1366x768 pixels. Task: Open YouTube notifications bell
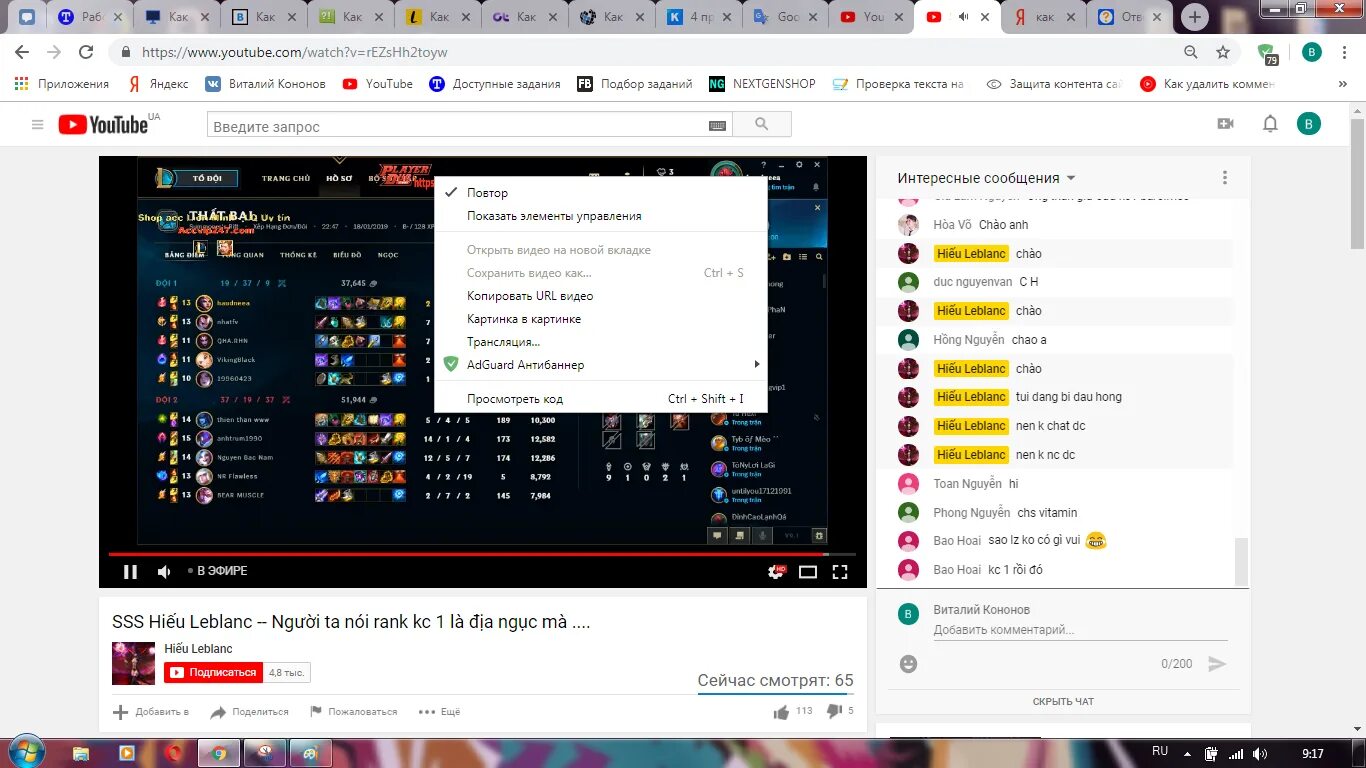click(x=1270, y=124)
